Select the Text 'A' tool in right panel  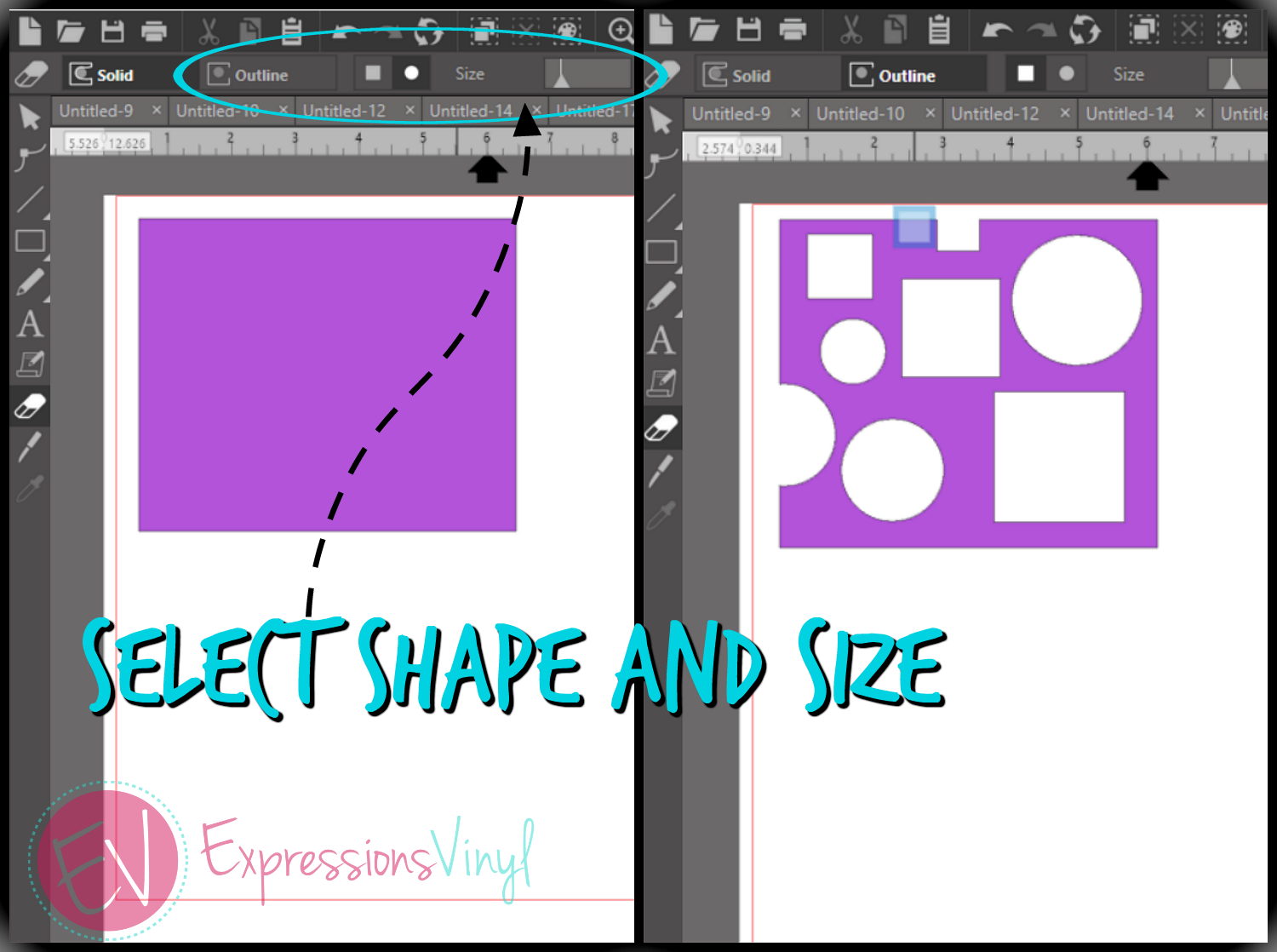click(661, 340)
